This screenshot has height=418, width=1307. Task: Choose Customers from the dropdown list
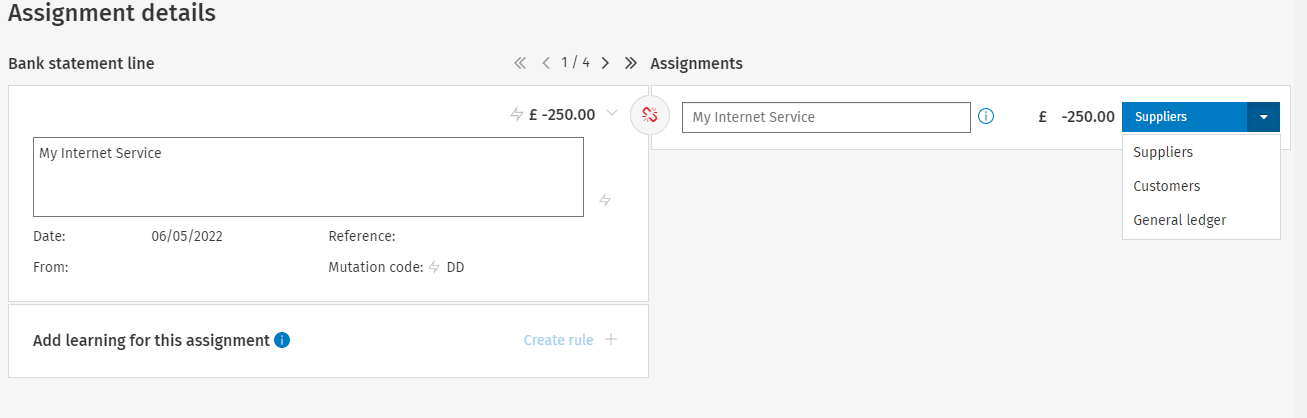pyautogui.click(x=1166, y=186)
